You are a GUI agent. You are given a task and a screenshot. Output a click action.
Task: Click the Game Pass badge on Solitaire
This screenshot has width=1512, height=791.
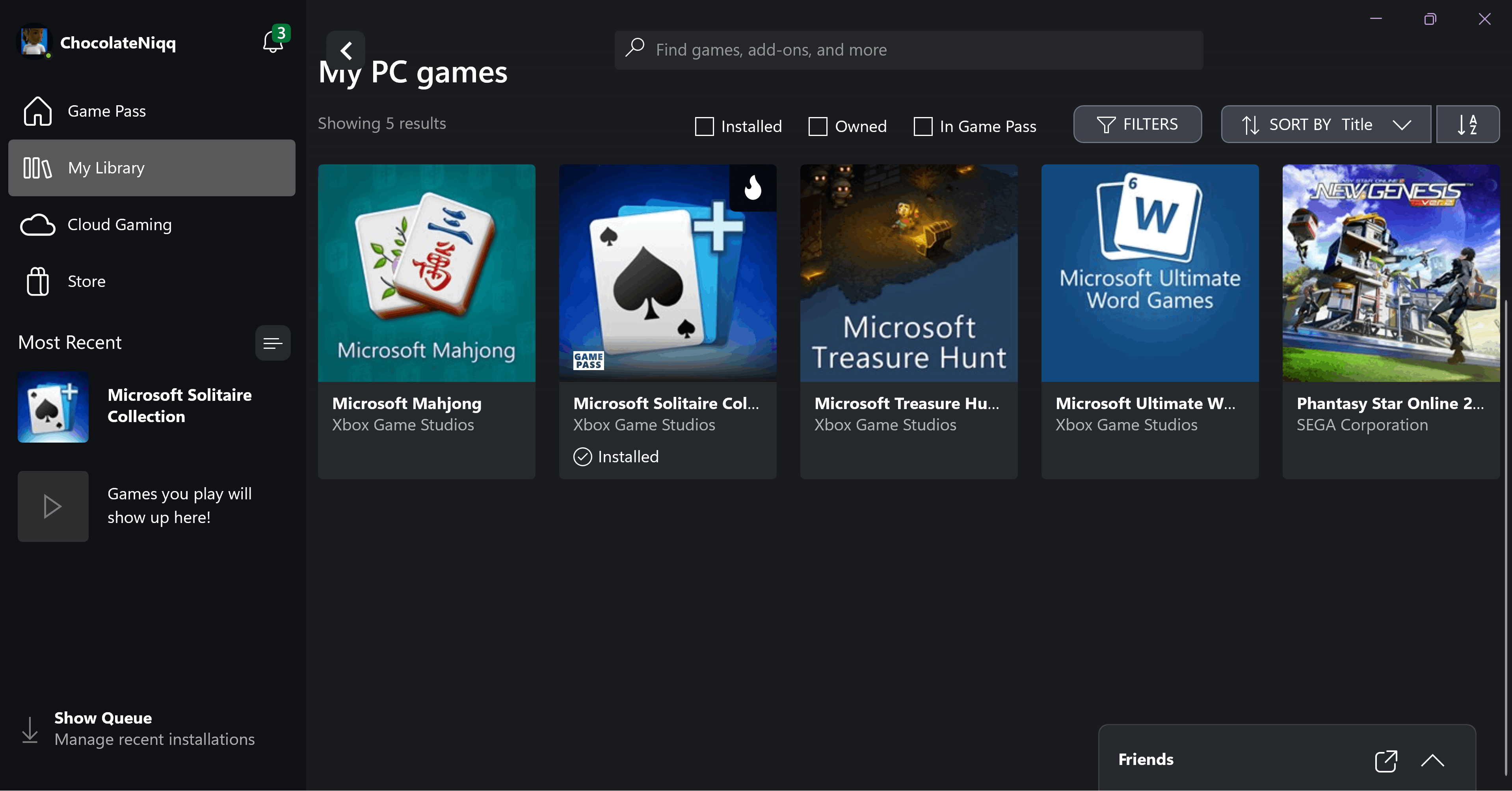pyautogui.click(x=588, y=361)
